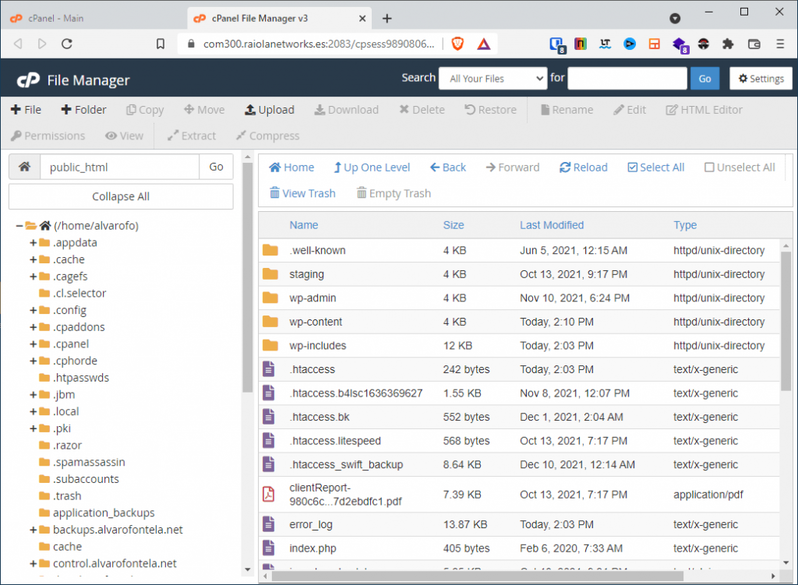Open the HTML Editor
Image resolution: width=798 pixels, height=585 pixels.
(704, 109)
